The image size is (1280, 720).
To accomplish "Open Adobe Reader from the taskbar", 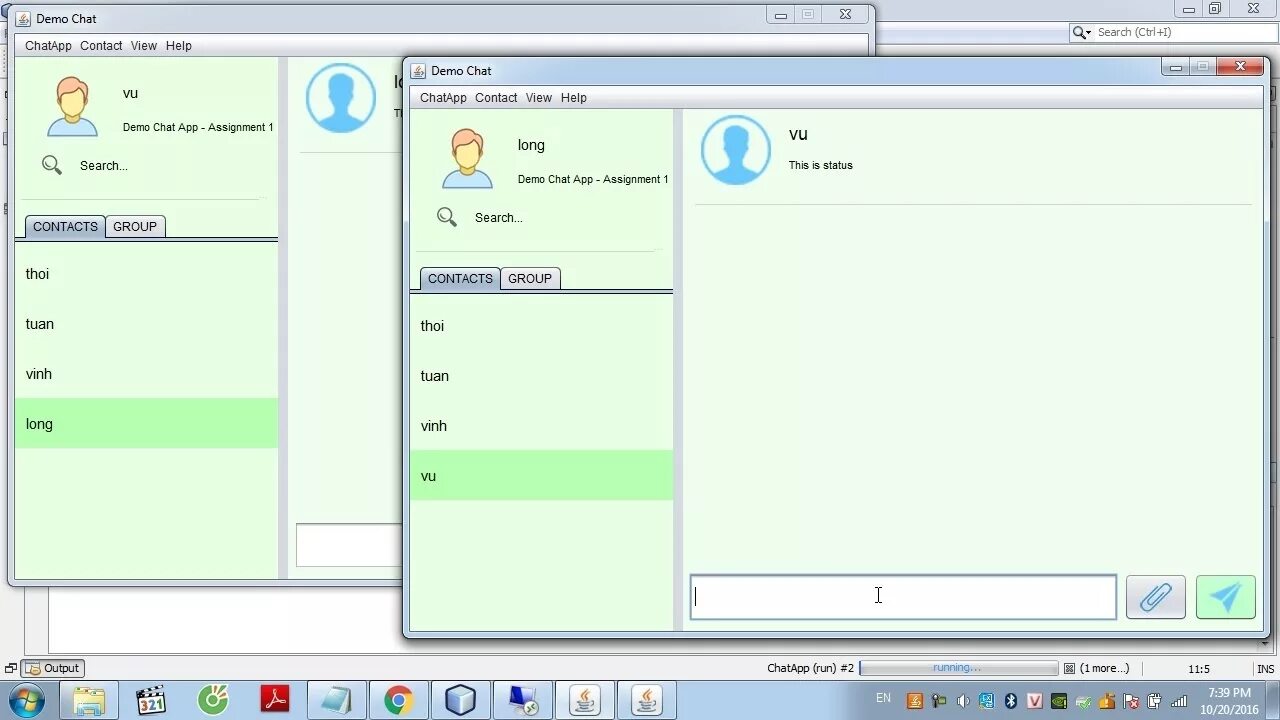I will tap(275, 700).
